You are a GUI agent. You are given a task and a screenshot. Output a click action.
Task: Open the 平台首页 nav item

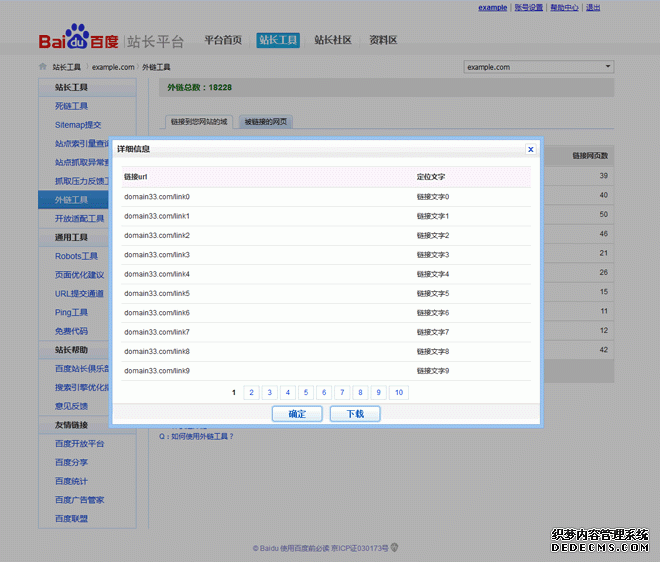coord(223,40)
